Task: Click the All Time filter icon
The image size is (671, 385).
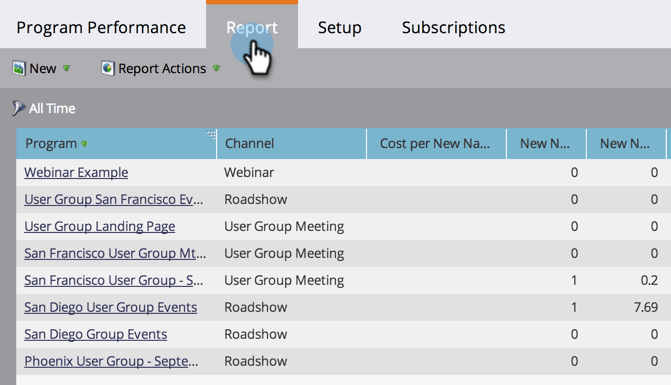Action: [18, 108]
